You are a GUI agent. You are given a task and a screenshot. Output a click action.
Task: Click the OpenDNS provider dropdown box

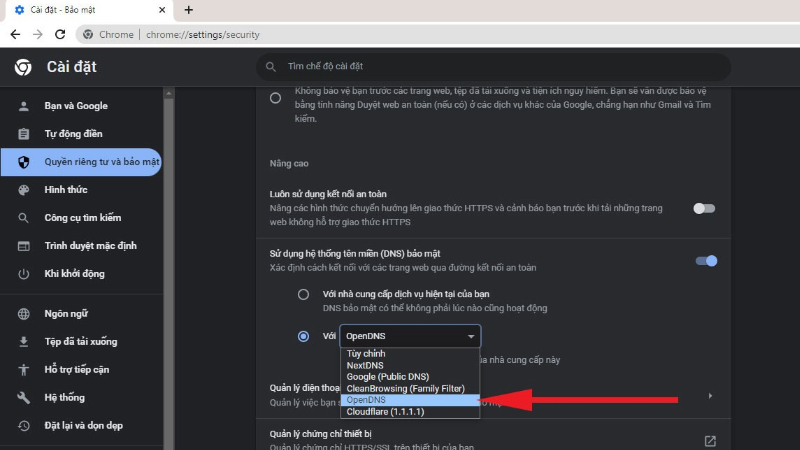pyautogui.click(x=410, y=336)
